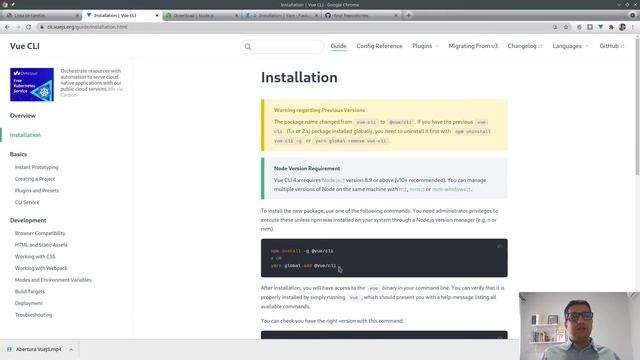Close the Installation | Vue CLI tab

[157, 16]
